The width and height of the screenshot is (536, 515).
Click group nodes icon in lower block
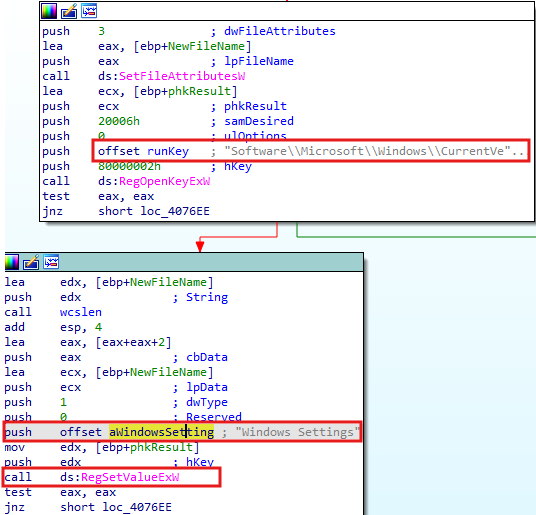click(x=51, y=262)
